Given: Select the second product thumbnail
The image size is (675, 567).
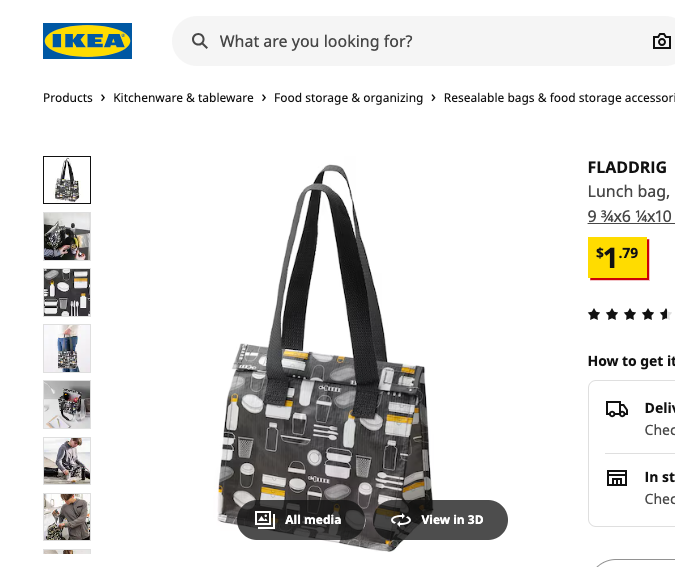Looking at the screenshot, I should click(67, 236).
